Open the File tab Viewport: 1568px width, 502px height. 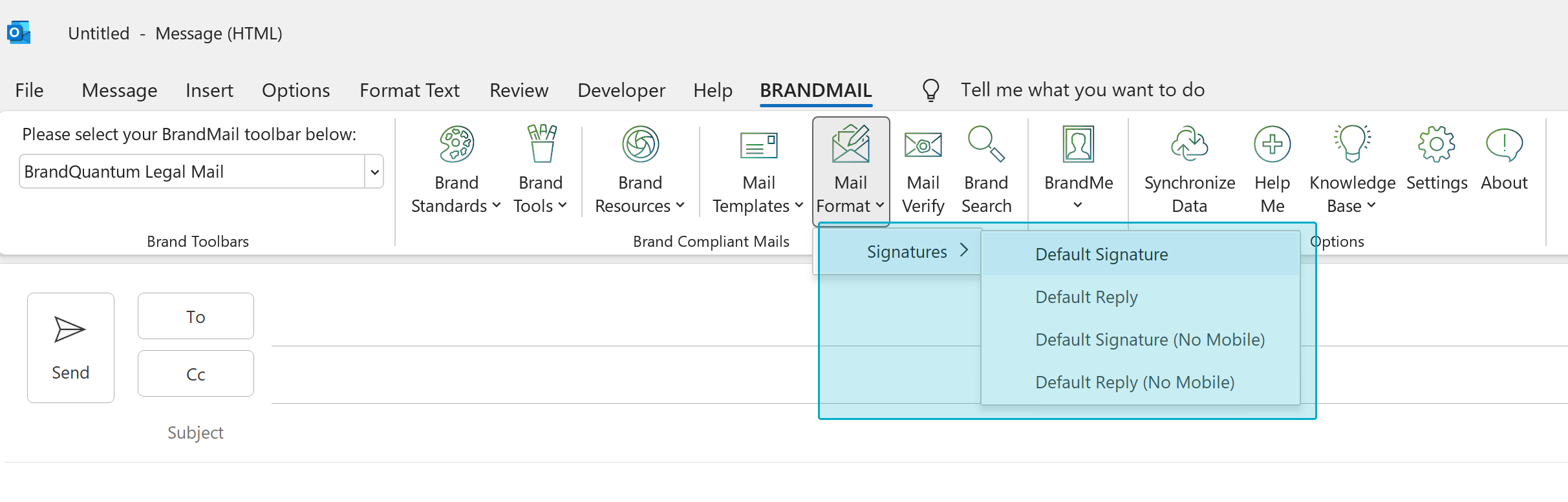pyautogui.click(x=29, y=90)
